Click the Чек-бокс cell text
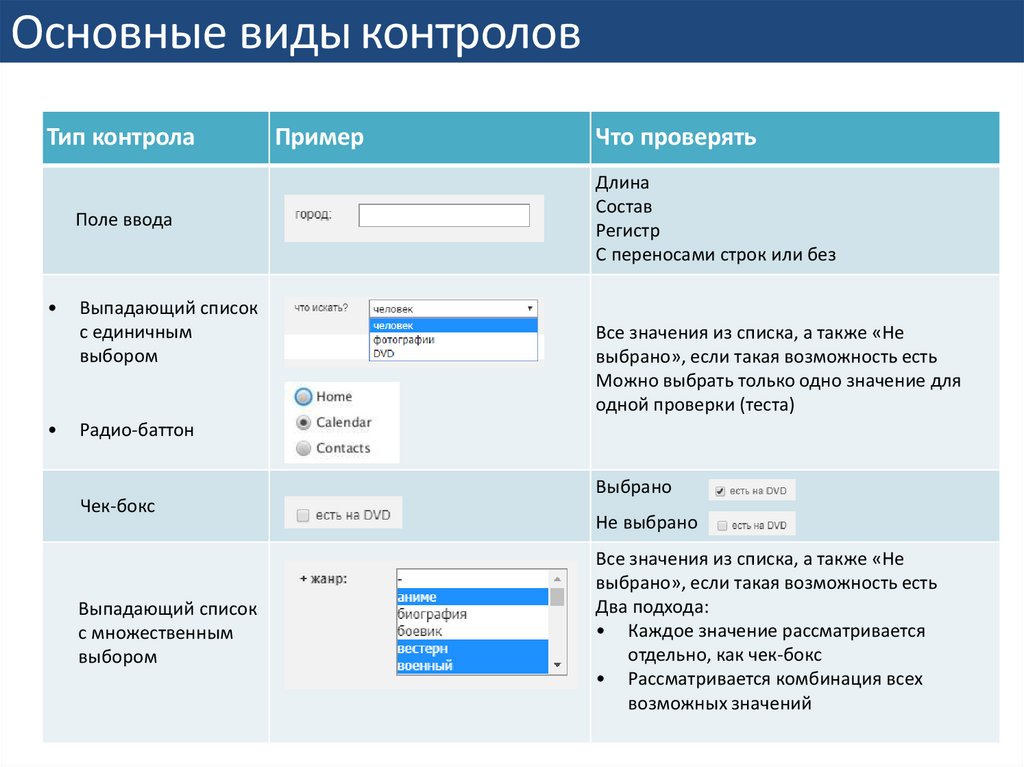The height and width of the screenshot is (767, 1024). point(118,506)
